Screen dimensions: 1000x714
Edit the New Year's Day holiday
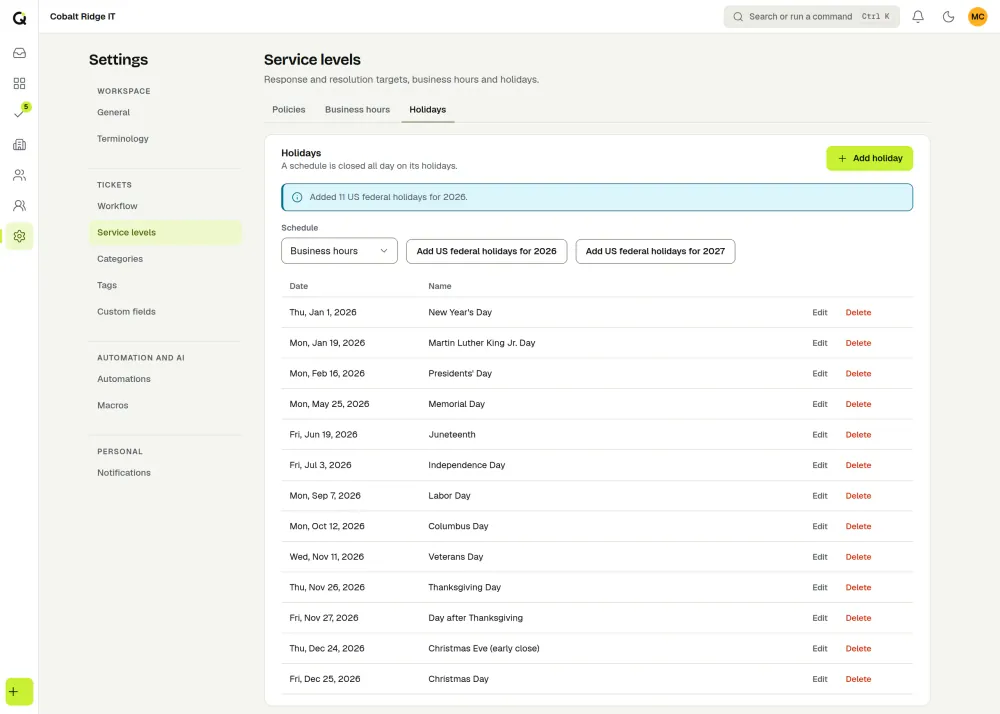coord(820,312)
